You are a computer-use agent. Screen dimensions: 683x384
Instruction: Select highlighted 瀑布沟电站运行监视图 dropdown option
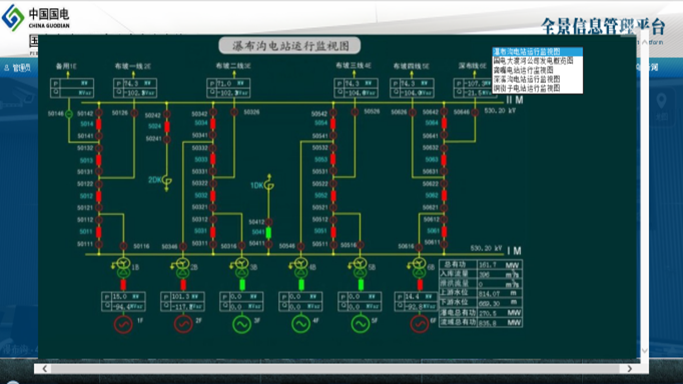(x=538, y=51)
